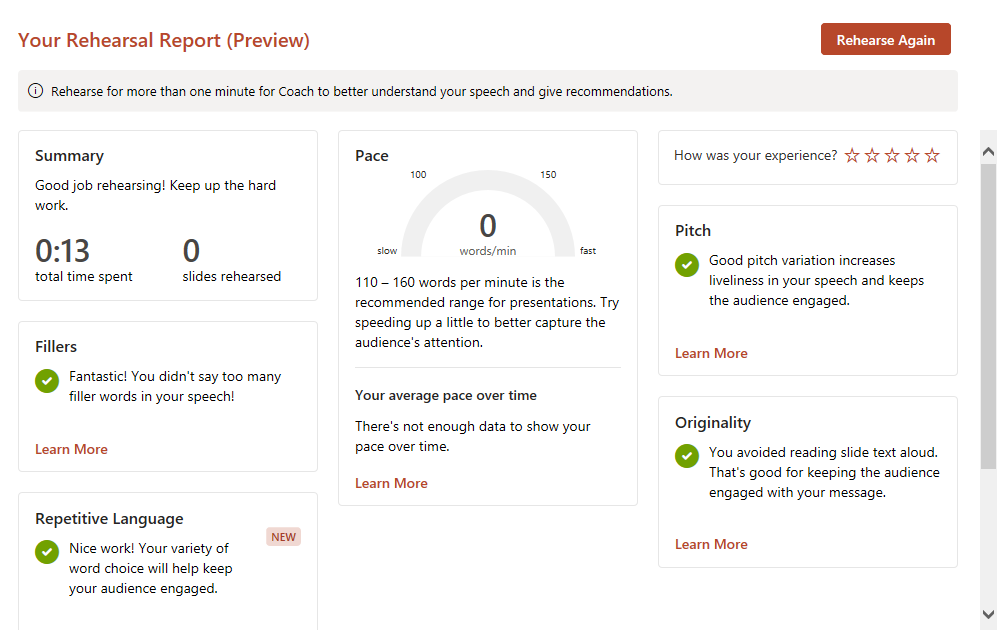Click the scrollbar up arrow
This screenshot has height=630, width=998.
(988, 151)
